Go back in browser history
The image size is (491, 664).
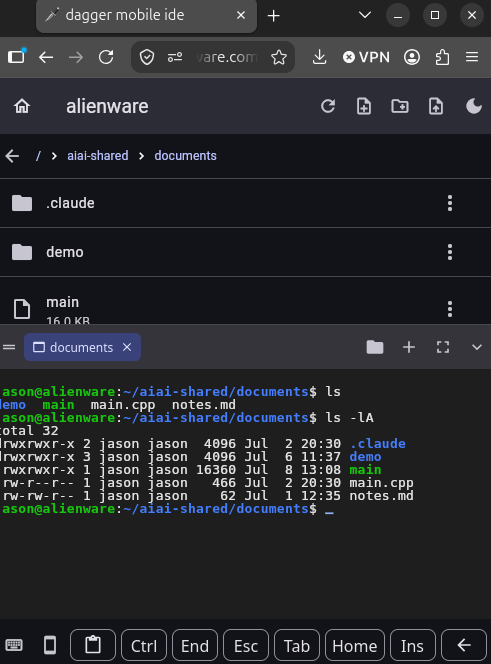pos(46,57)
